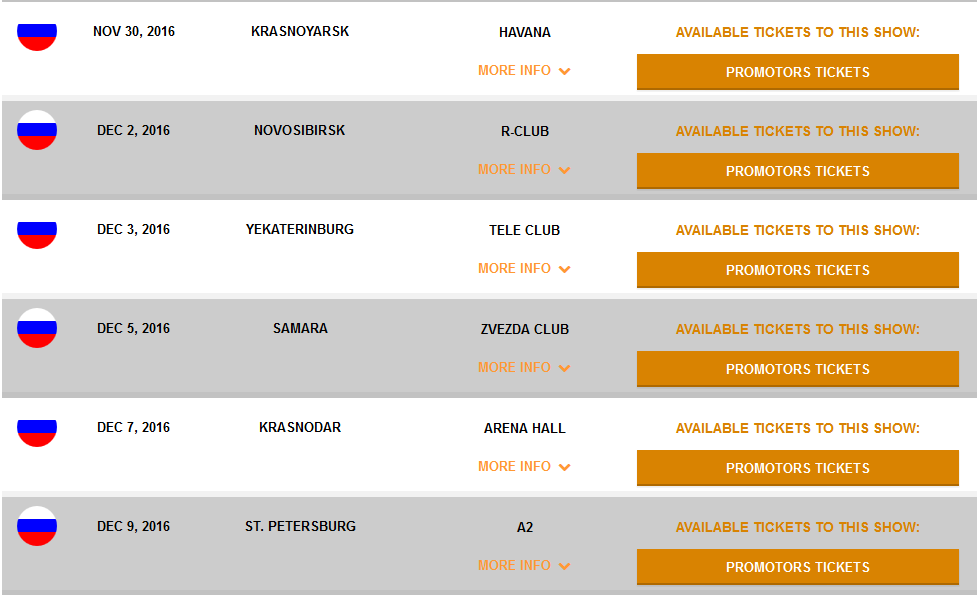The image size is (977, 595).
Task: Buy Promotors Tickets for Yekaterinburg show
Action: pyautogui.click(x=797, y=270)
